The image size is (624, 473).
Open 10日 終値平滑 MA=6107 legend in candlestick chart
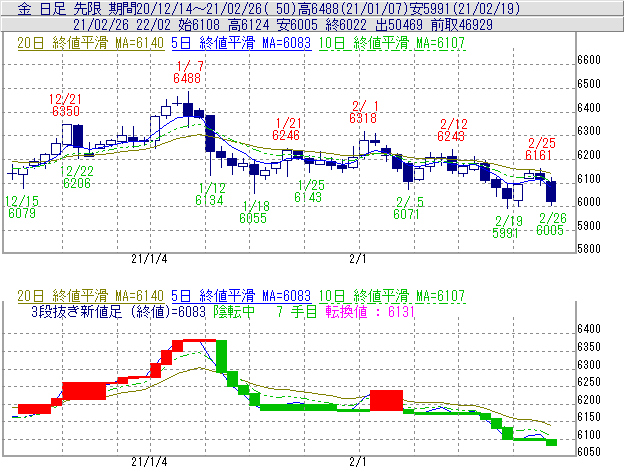click(392, 43)
